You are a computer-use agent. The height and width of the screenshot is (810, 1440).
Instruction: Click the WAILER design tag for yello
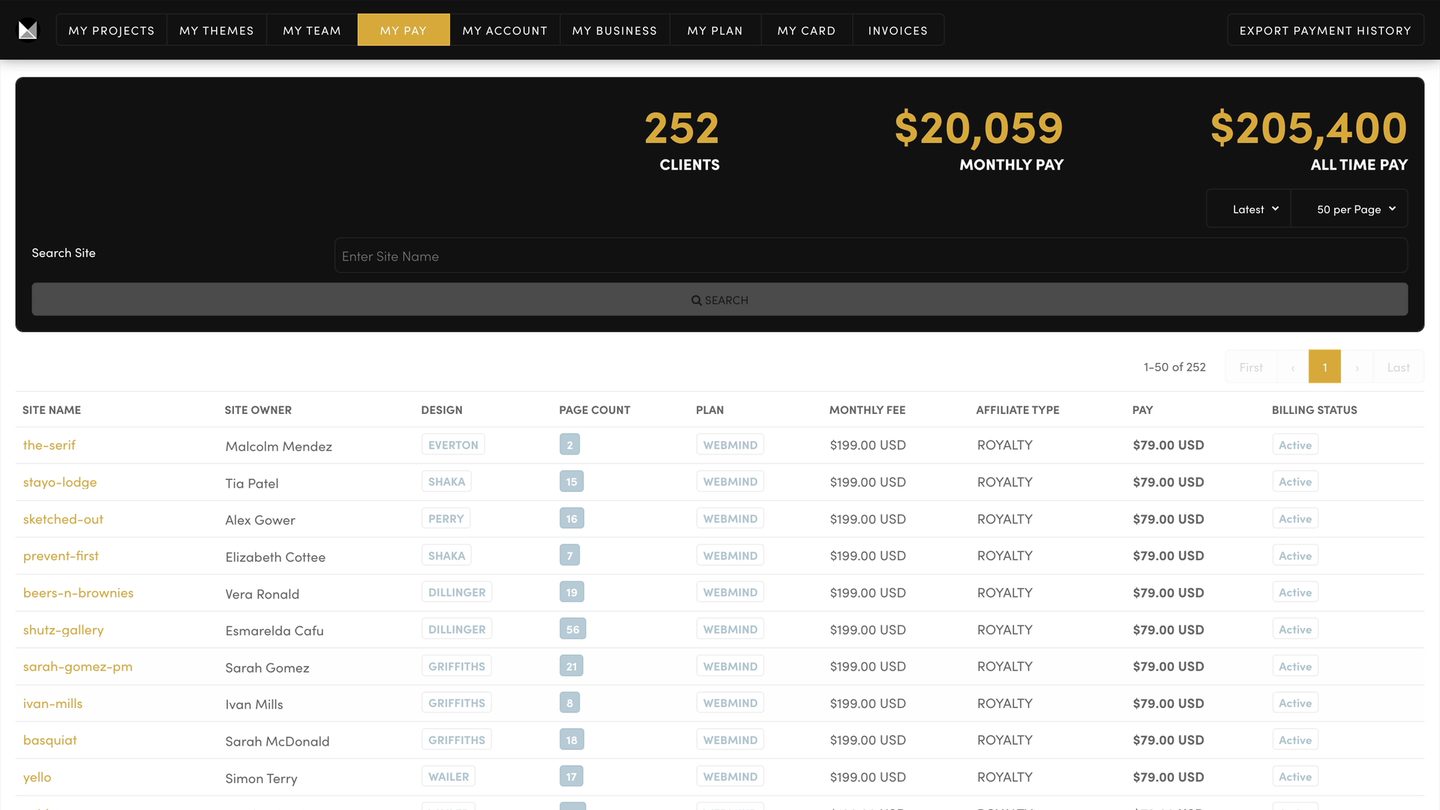(x=448, y=777)
